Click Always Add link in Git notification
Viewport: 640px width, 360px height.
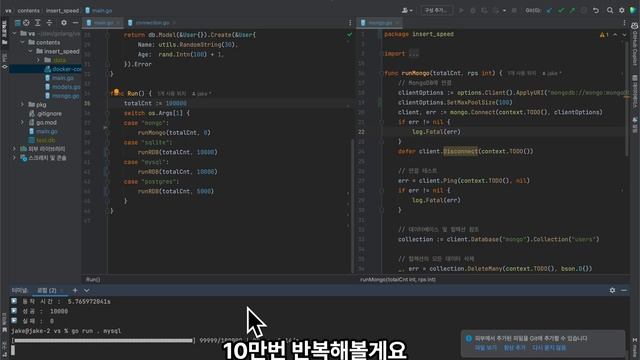pyautogui.click(x=514, y=348)
